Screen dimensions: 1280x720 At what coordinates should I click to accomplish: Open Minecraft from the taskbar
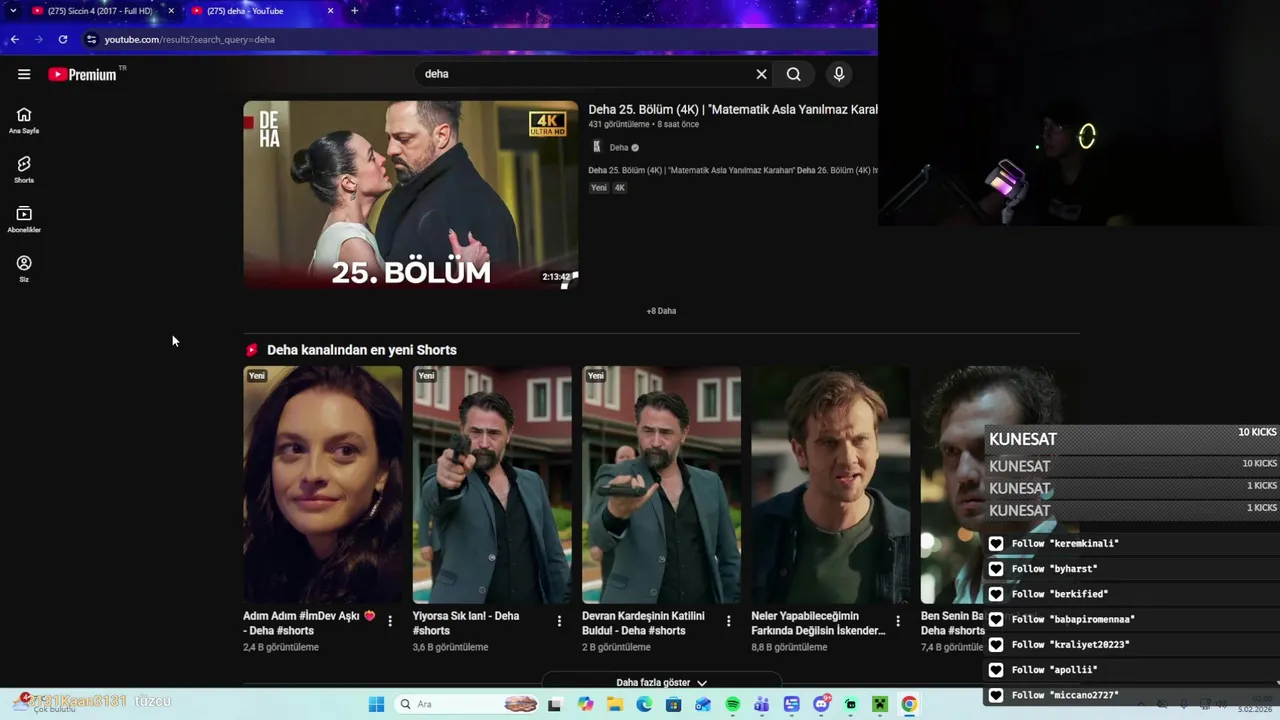point(880,704)
